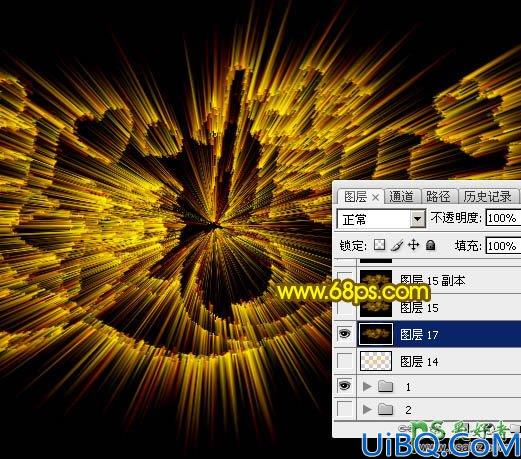
Task: Toggle lock image pixels brush icon
Action: click(397, 245)
